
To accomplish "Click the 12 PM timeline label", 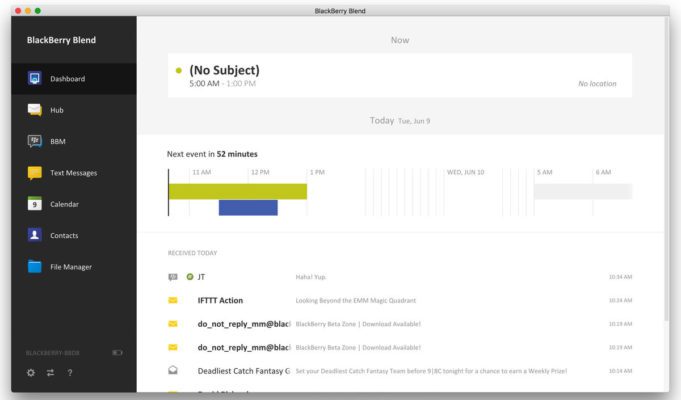I will [260, 172].
